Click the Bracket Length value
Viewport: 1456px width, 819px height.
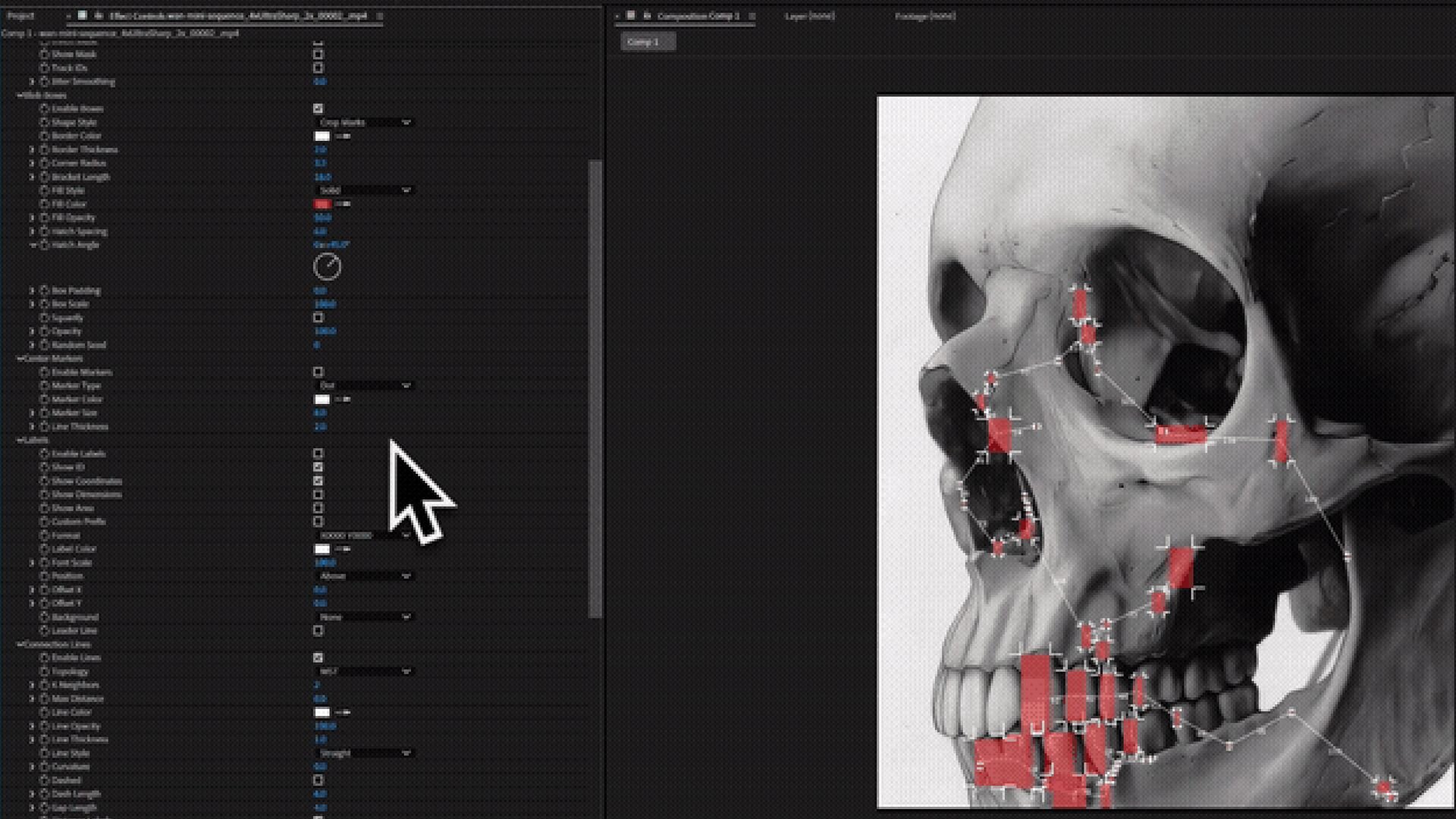click(322, 177)
